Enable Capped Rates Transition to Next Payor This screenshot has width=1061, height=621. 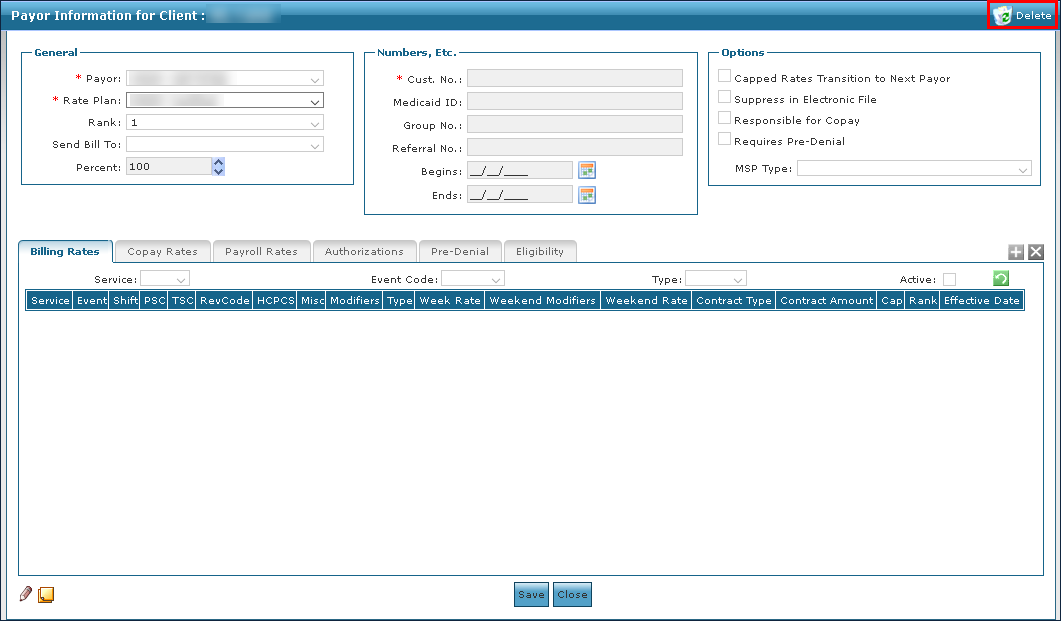point(725,77)
